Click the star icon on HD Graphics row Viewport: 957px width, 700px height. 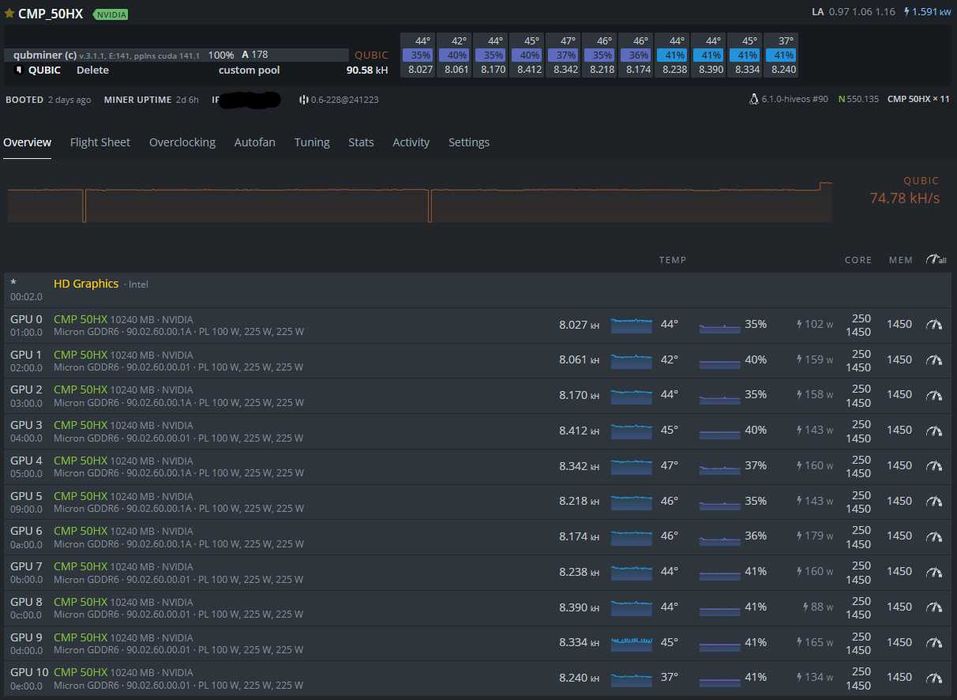click(x=13, y=282)
